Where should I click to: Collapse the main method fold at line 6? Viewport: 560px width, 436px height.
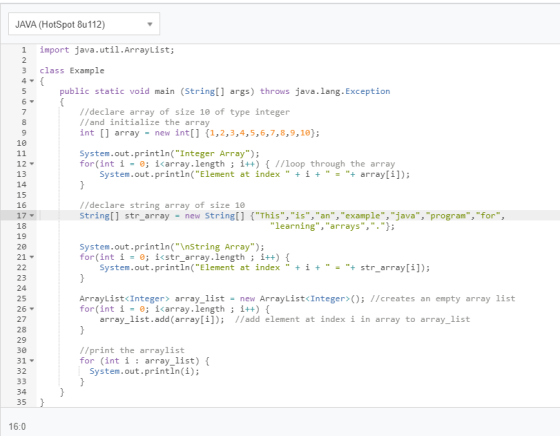click(32, 101)
